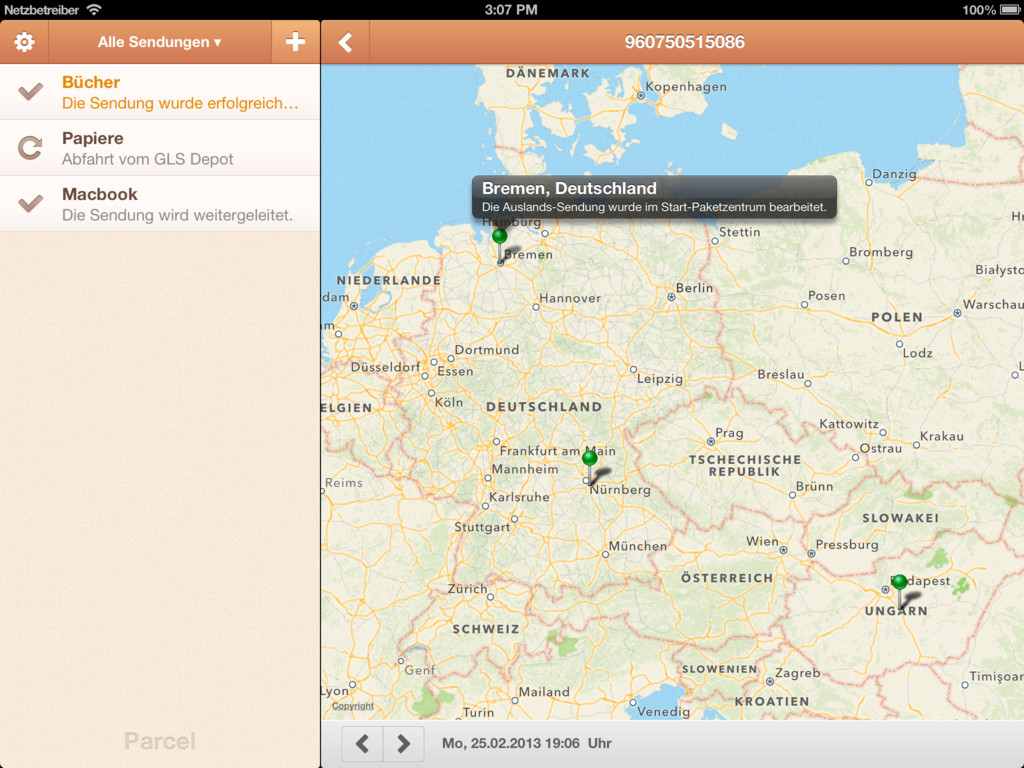
Task: Click the checkmark icon beside Macbook
Action: [x=31, y=204]
